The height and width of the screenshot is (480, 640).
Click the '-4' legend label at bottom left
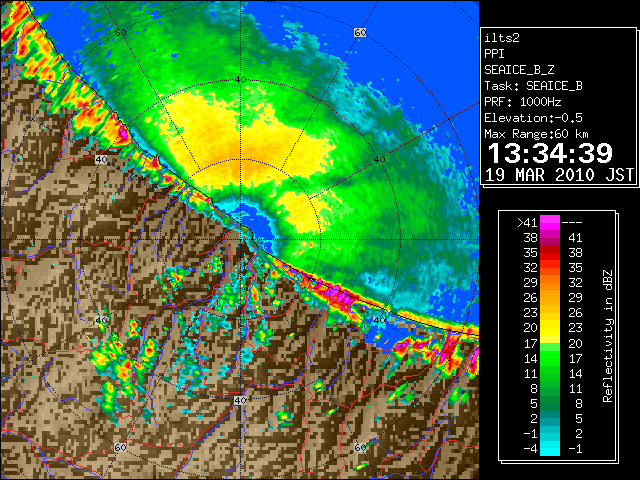coord(530,449)
